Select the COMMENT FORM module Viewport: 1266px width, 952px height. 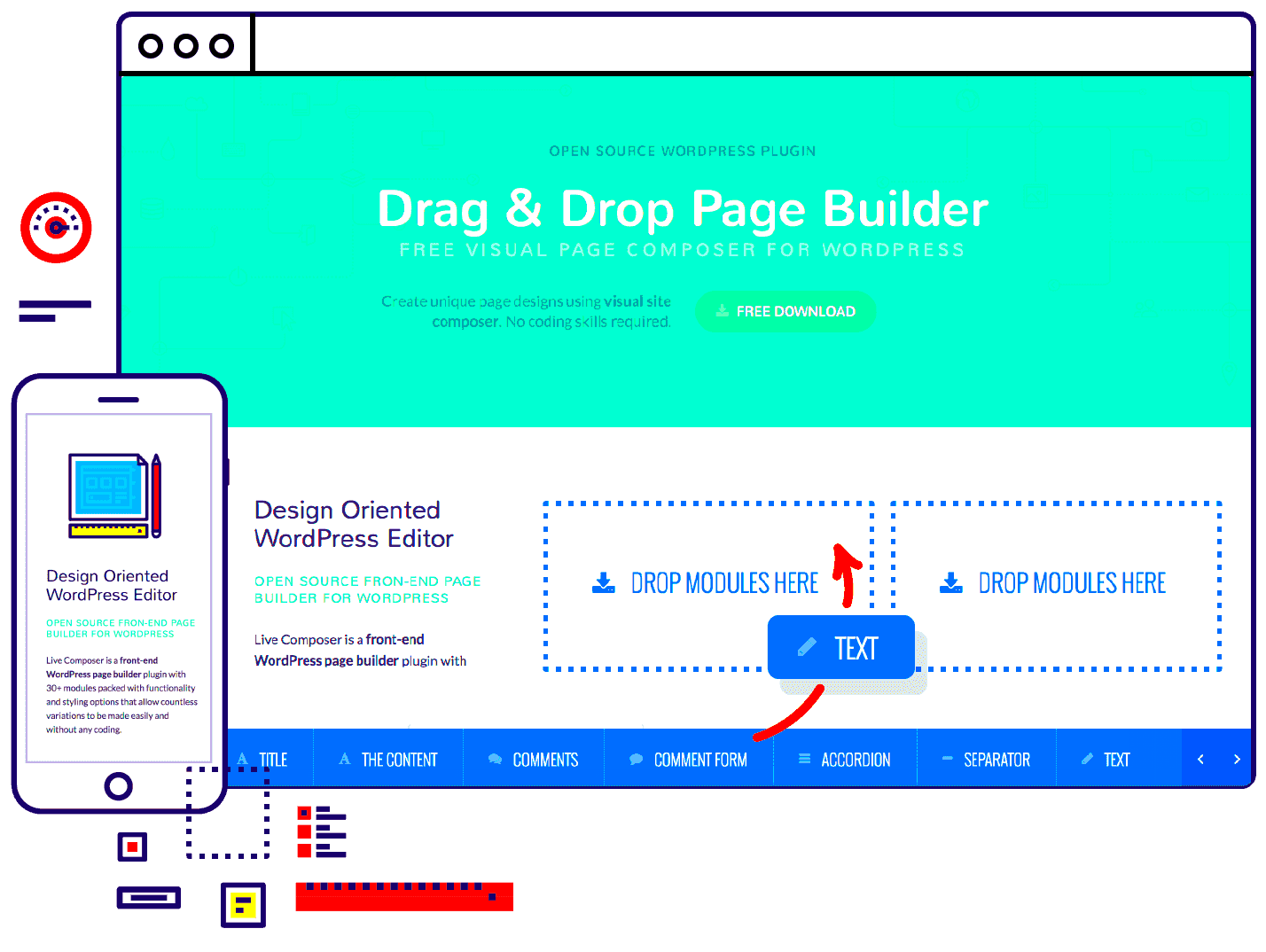[689, 760]
